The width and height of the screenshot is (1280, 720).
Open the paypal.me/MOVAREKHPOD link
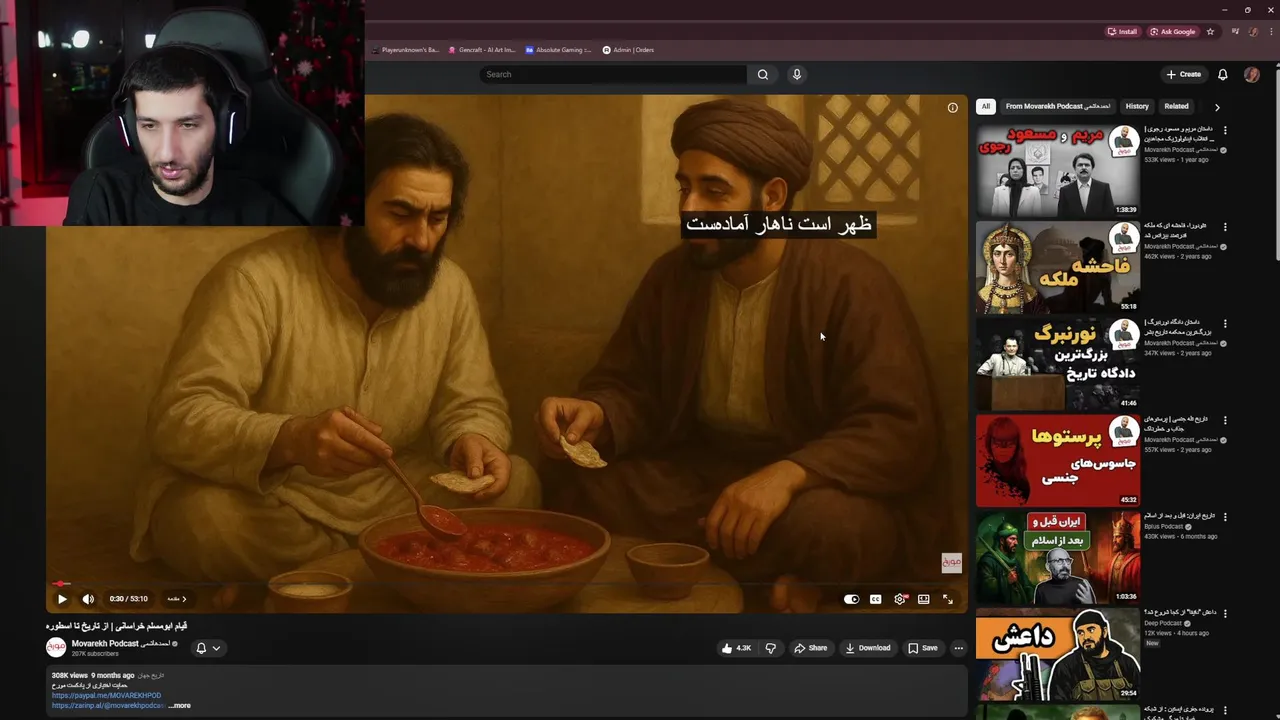106,695
